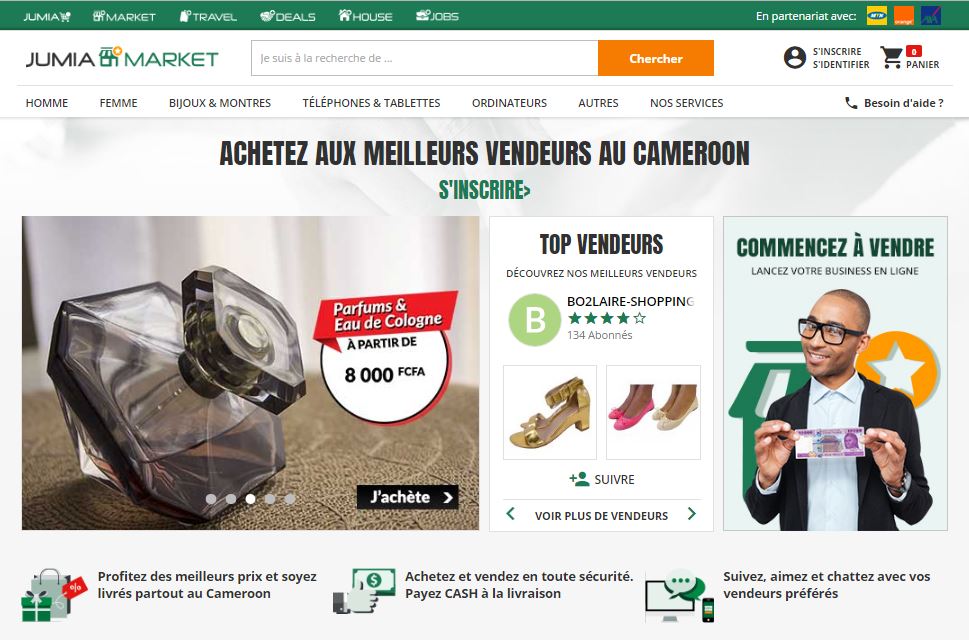Open the Nos Services menu

[x=687, y=103]
